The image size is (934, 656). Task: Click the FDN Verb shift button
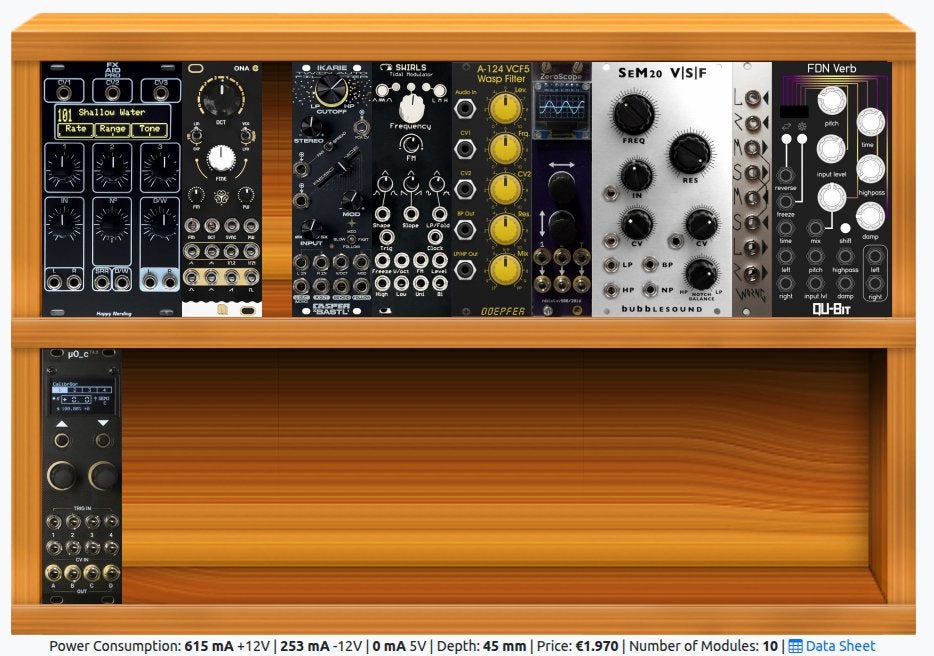845,228
